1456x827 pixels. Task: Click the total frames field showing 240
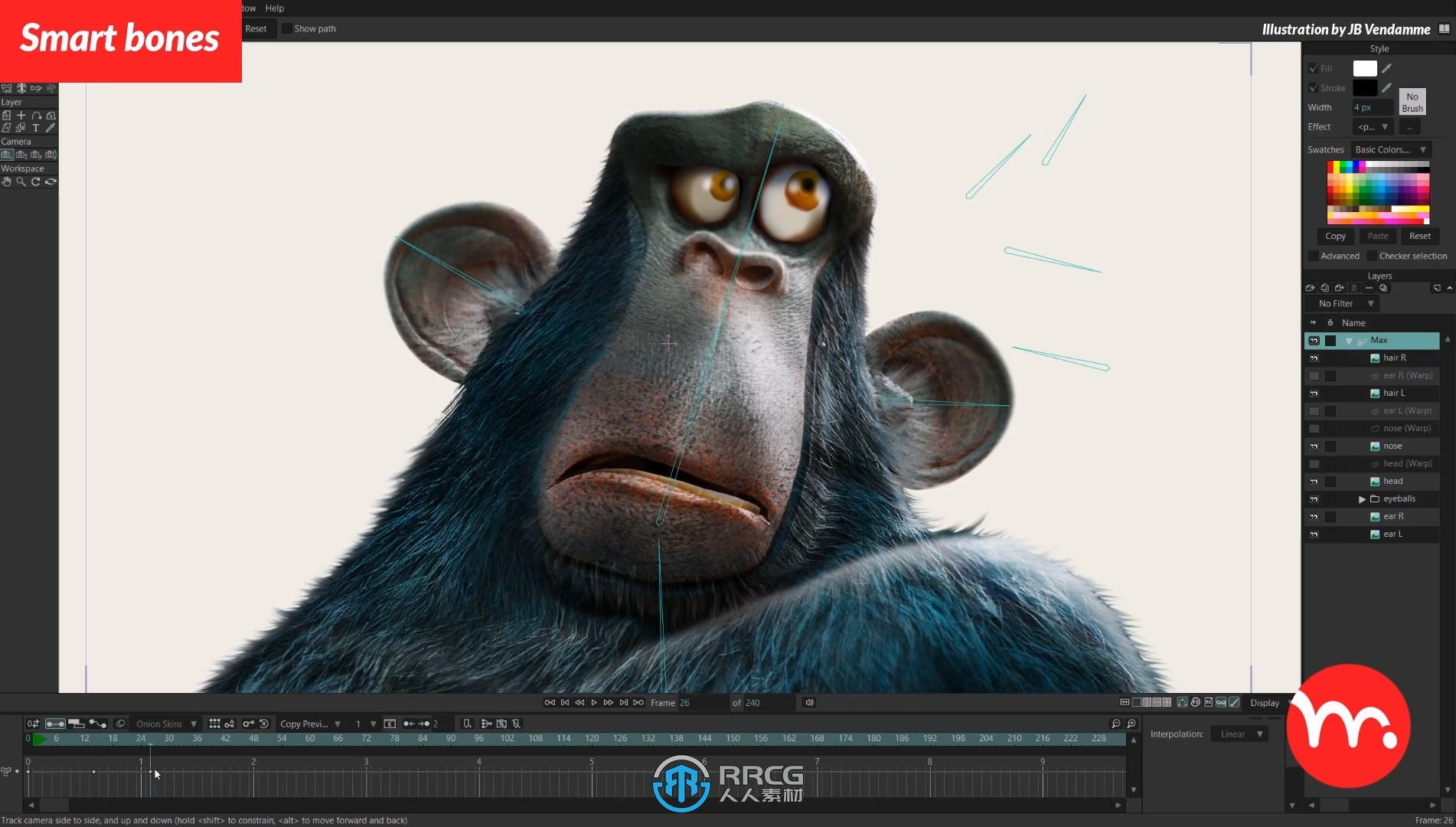coord(769,702)
